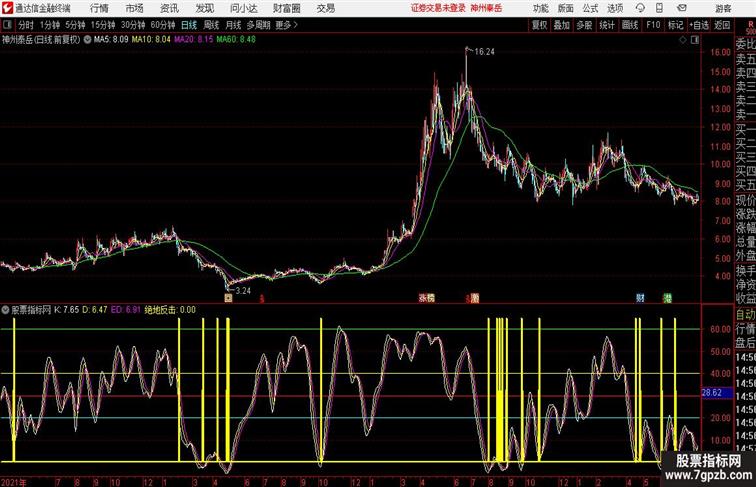The image size is (756, 487).
Task: Toggle the side panel icon at chart top right
Action: pos(695,40)
